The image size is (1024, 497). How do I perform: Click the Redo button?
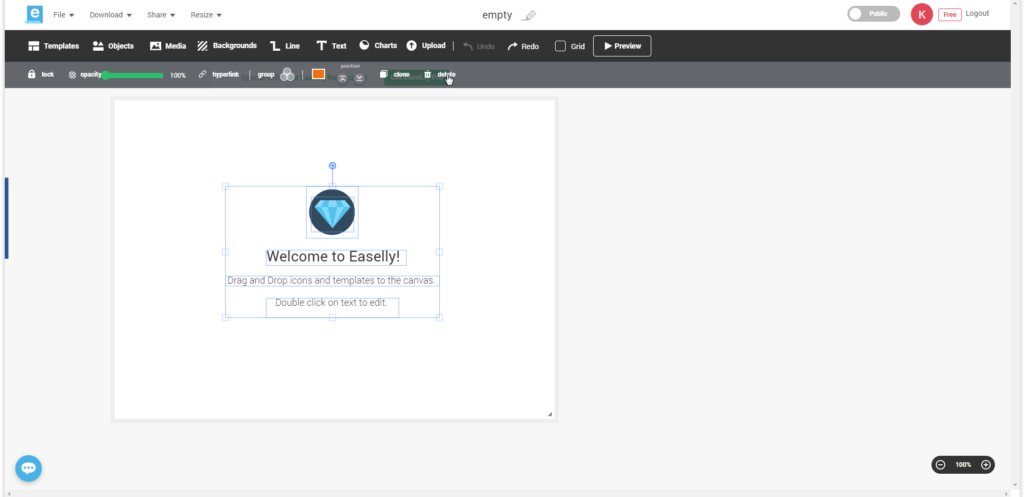(523, 46)
